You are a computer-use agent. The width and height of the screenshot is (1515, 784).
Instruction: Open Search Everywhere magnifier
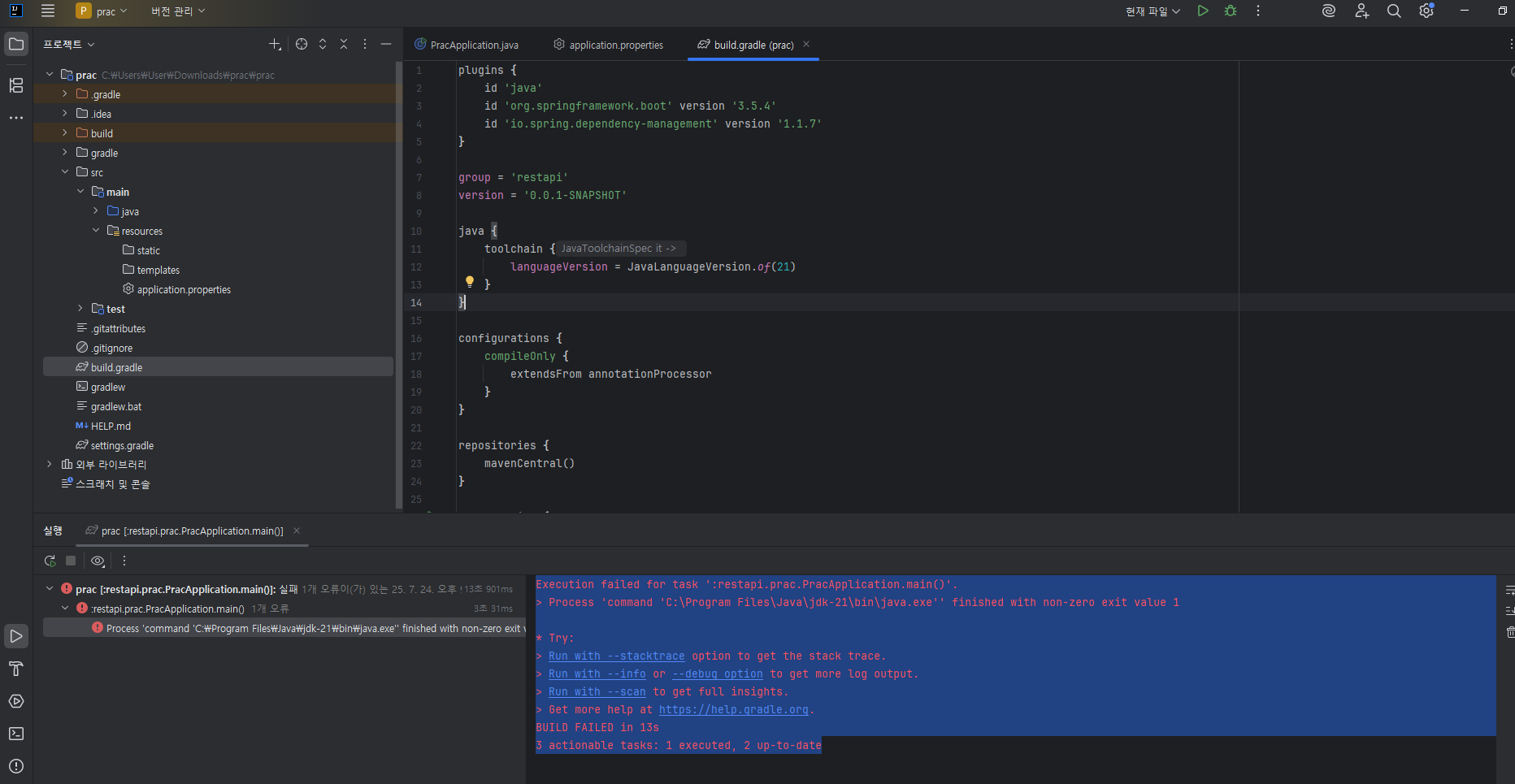(x=1394, y=11)
